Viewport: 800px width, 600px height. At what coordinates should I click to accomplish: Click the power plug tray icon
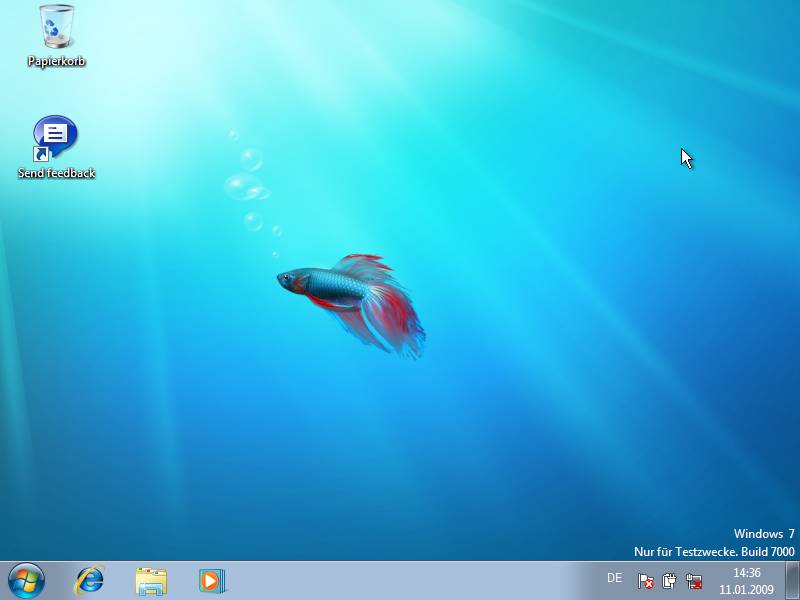pos(669,581)
